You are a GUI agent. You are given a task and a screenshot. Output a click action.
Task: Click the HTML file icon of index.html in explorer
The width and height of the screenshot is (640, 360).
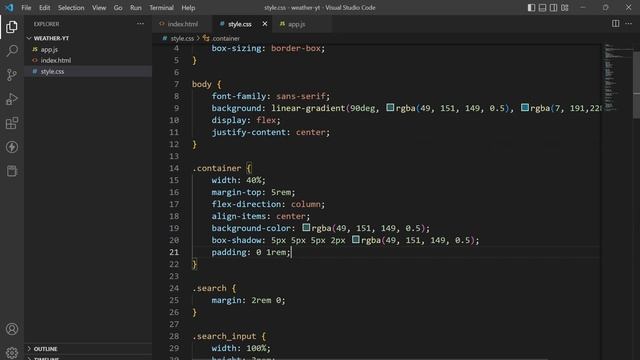tap(35, 60)
